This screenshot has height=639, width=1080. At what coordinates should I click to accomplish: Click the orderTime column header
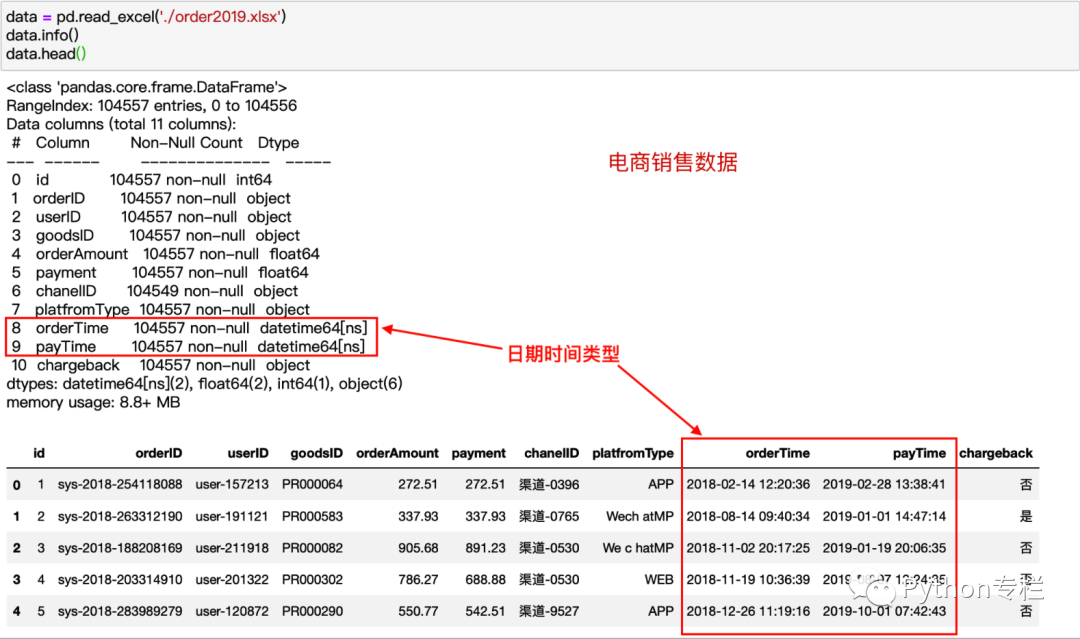(x=778, y=453)
